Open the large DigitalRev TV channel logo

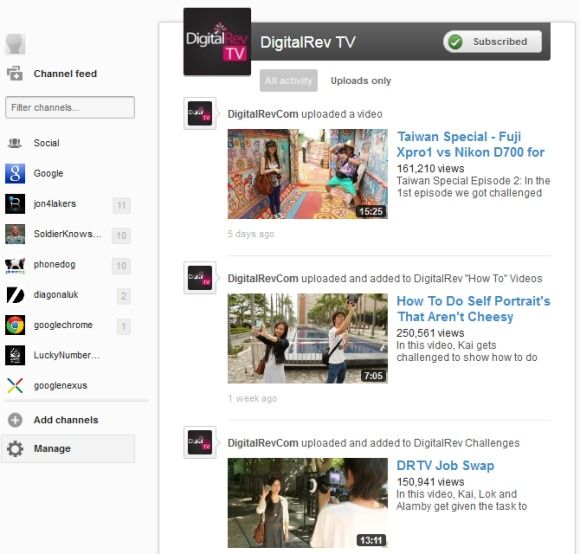tap(217, 41)
